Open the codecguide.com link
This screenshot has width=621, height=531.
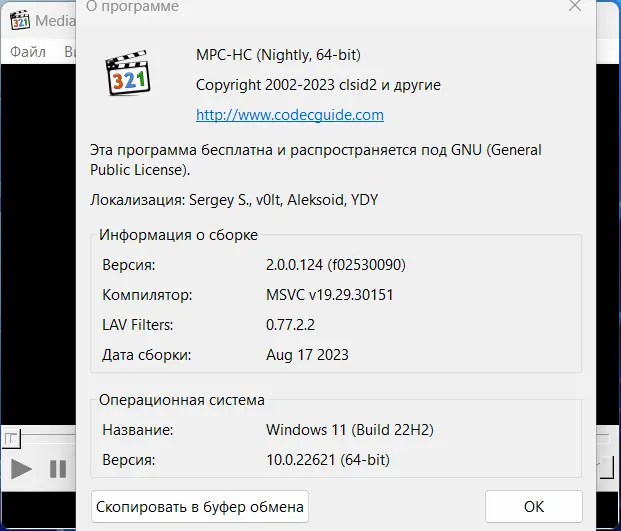pyautogui.click(x=290, y=115)
